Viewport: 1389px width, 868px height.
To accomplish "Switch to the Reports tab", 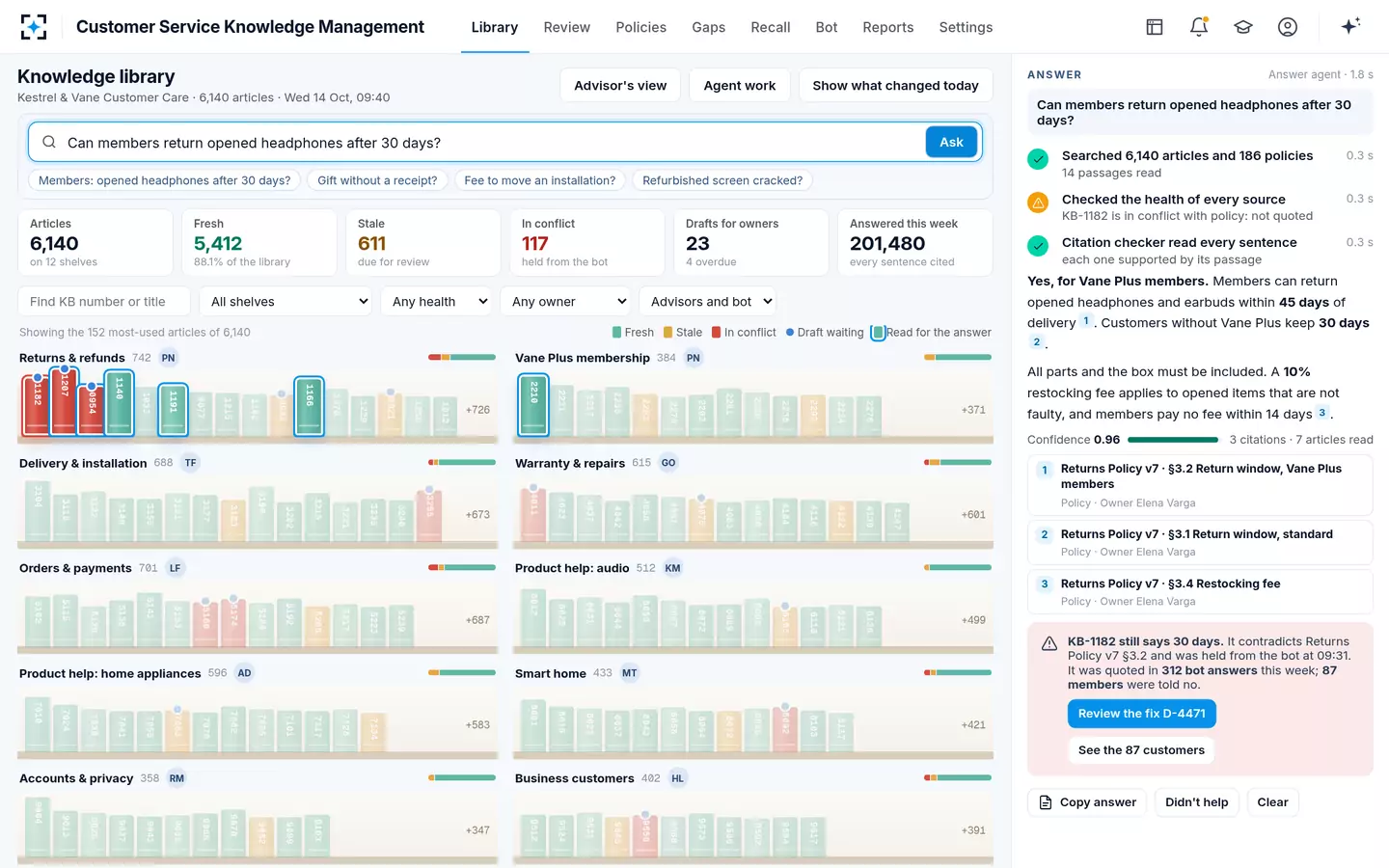I will [x=888, y=27].
